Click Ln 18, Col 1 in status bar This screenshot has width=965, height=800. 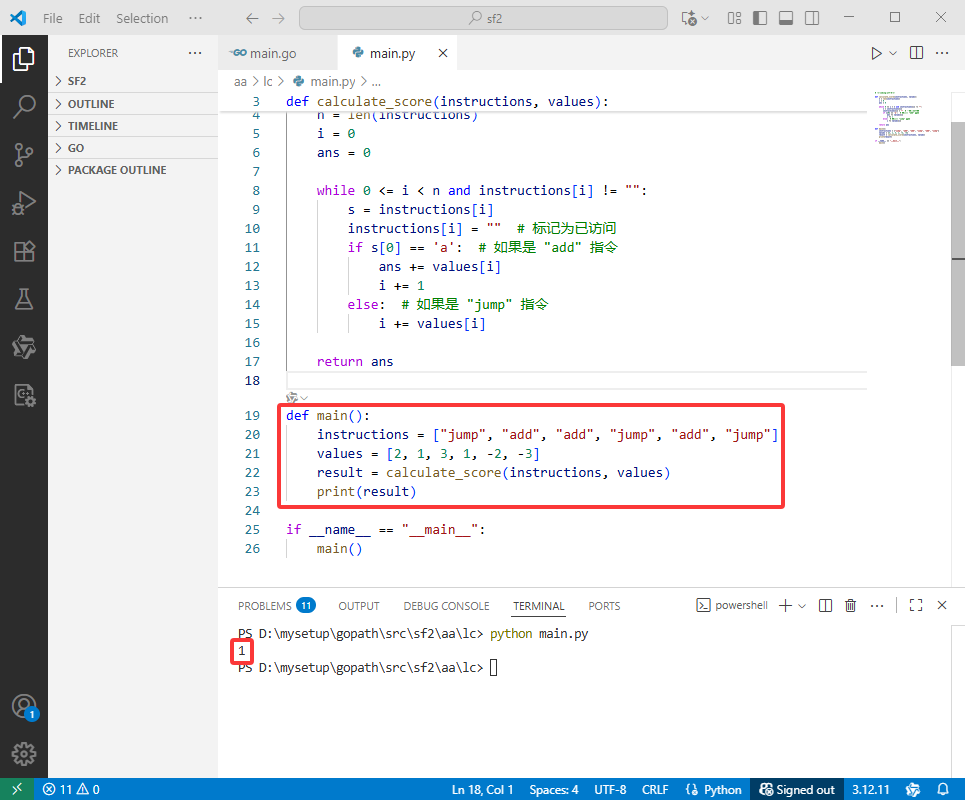482,790
